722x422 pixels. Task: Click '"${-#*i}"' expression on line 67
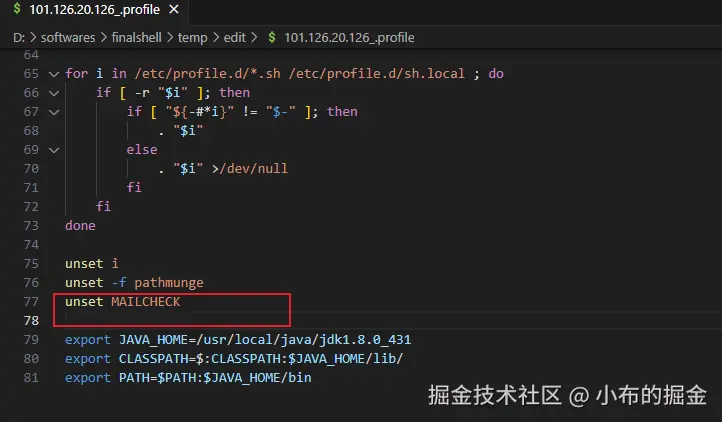click(200, 111)
